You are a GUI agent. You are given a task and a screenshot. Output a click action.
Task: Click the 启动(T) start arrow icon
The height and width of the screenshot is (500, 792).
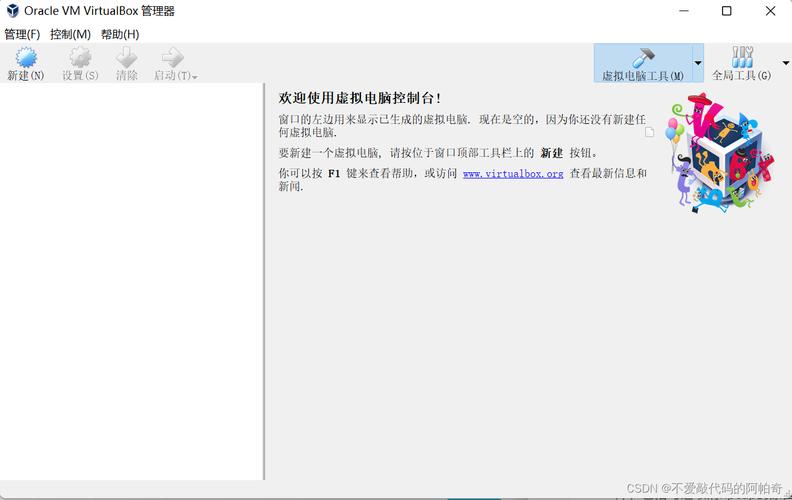pyautogui.click(x=172, y=58)
